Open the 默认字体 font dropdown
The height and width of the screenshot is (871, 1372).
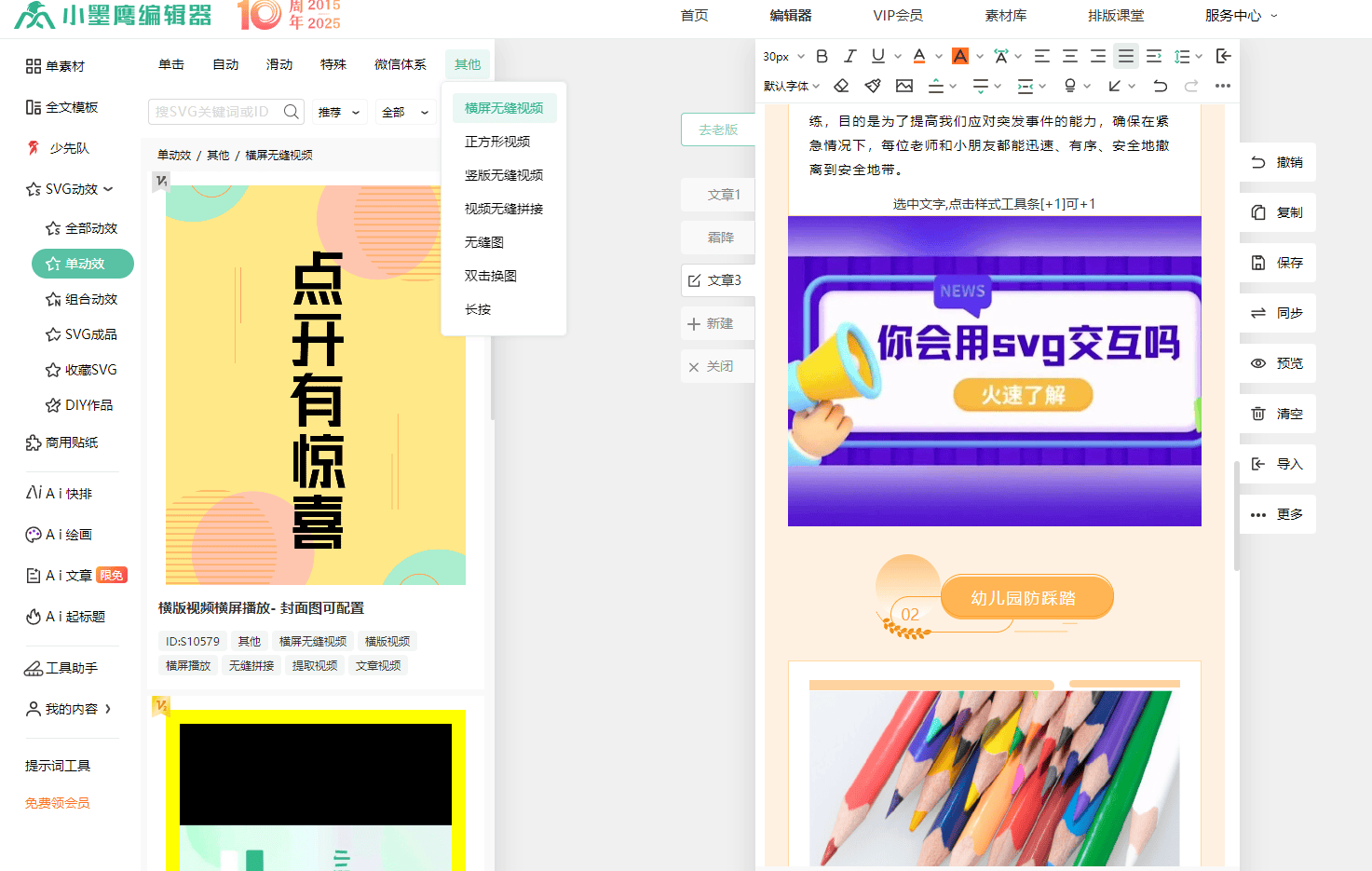(x=791, y=86)
